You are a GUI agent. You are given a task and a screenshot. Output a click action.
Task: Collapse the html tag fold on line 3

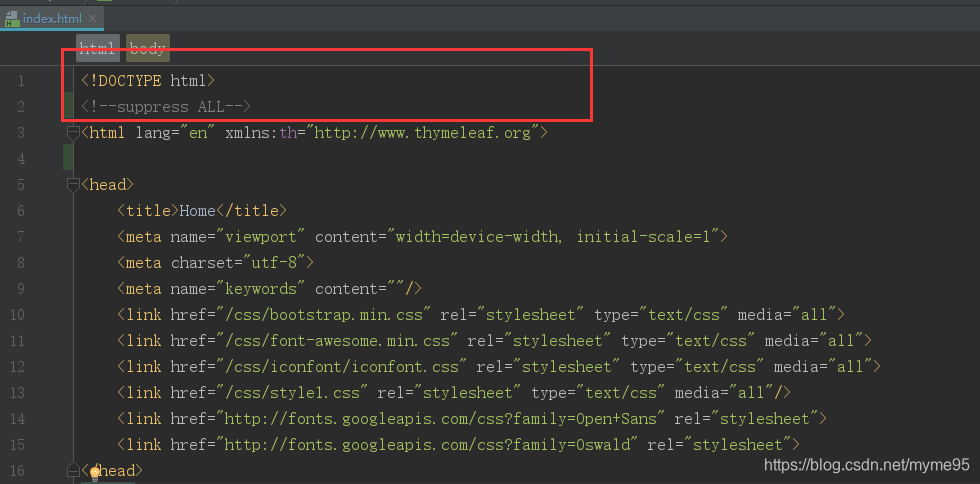[x=73, y=133]
